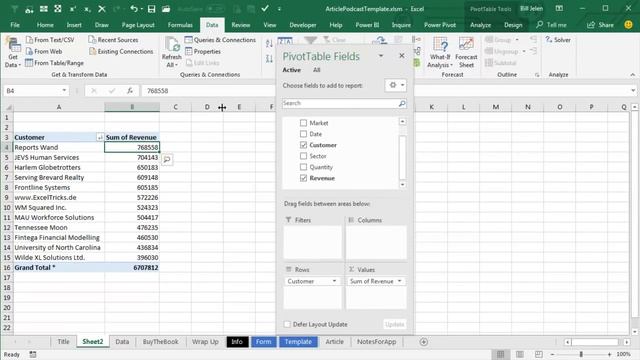Select cell with Harlem Globetrotters
The height and width of the screenshot is (360, 640).
tap(59, 167)
